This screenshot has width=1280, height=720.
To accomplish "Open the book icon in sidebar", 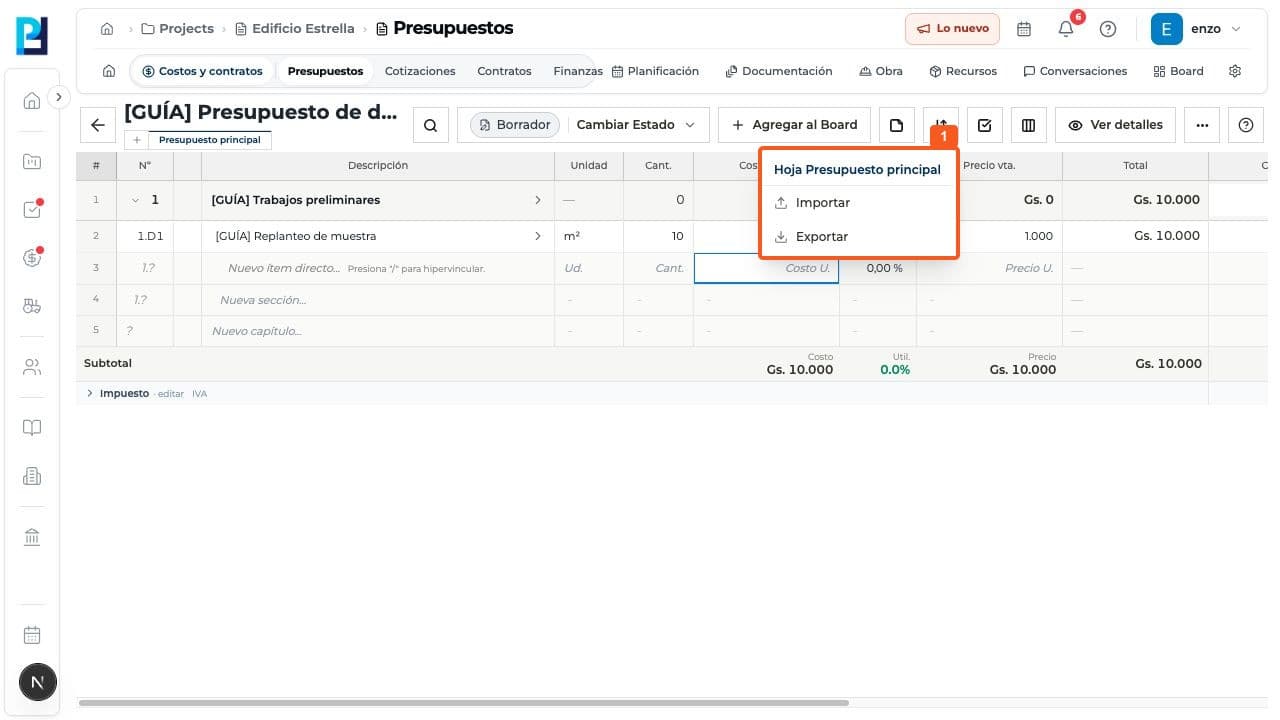I will (32, 428).
